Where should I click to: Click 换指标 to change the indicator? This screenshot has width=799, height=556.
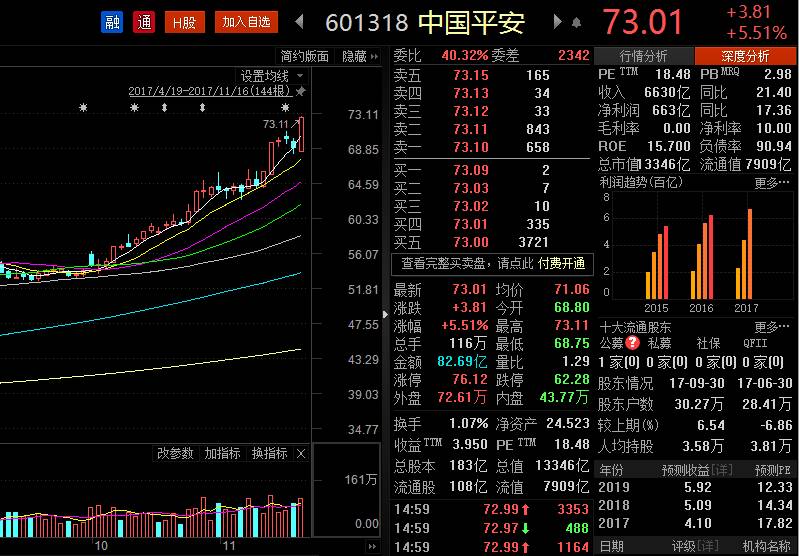click(x=270, y=453)
